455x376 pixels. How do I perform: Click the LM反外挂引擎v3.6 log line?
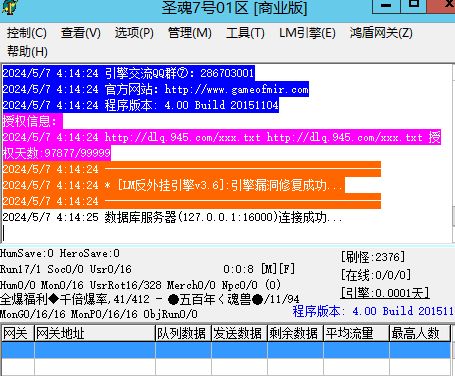(x=173, y=185)
